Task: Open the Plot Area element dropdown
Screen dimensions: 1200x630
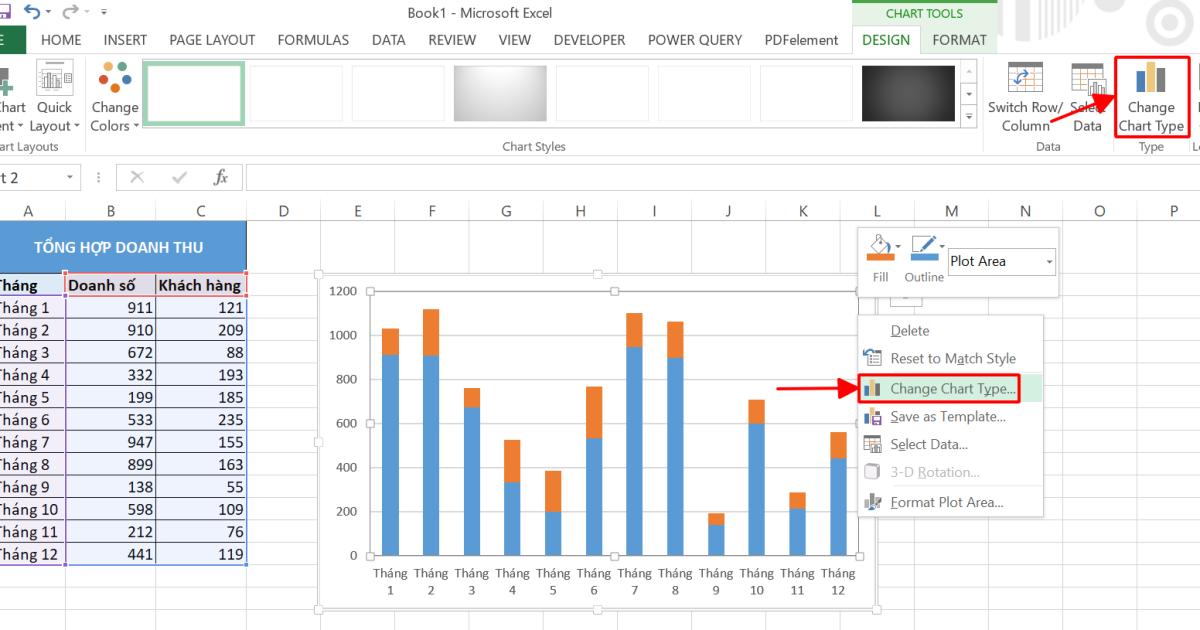Action: click(1001, 260)
